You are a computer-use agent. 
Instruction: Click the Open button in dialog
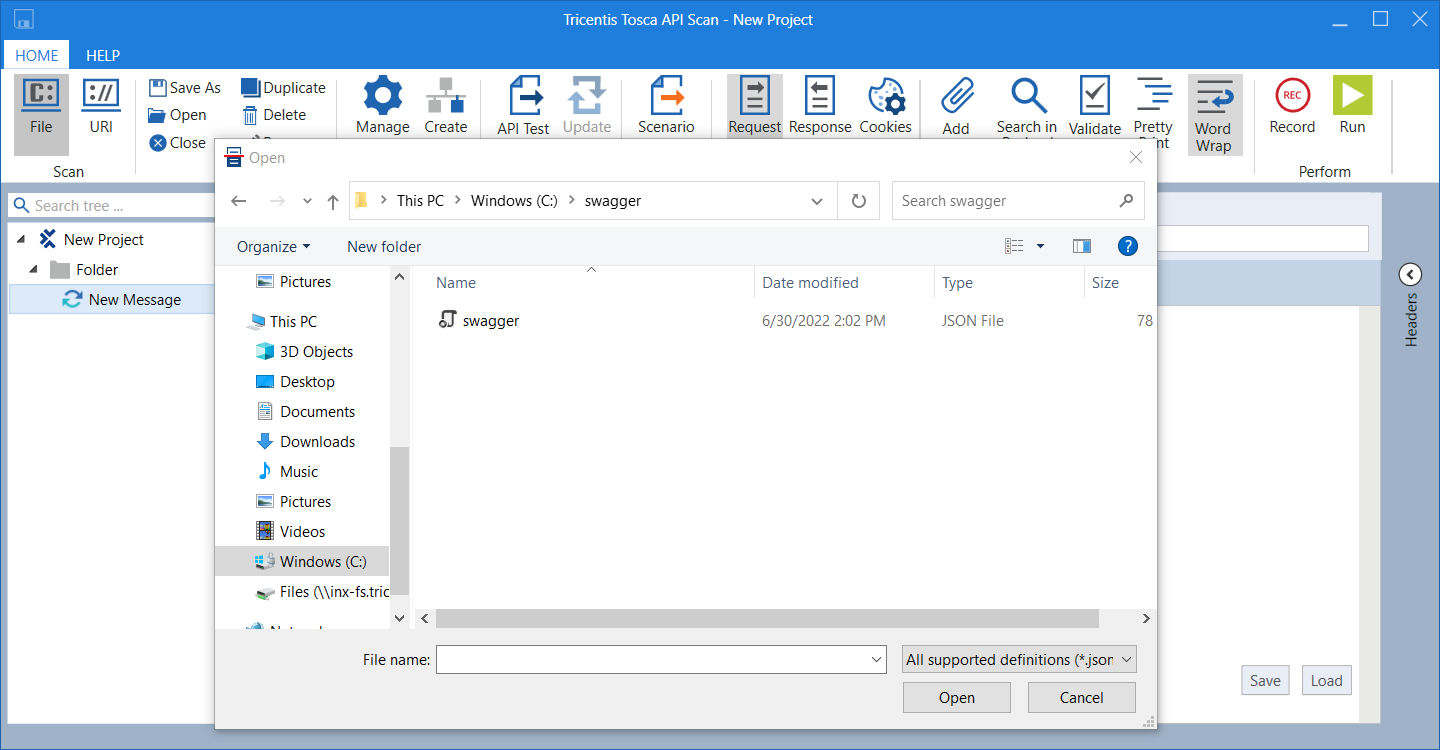point(956,698)
